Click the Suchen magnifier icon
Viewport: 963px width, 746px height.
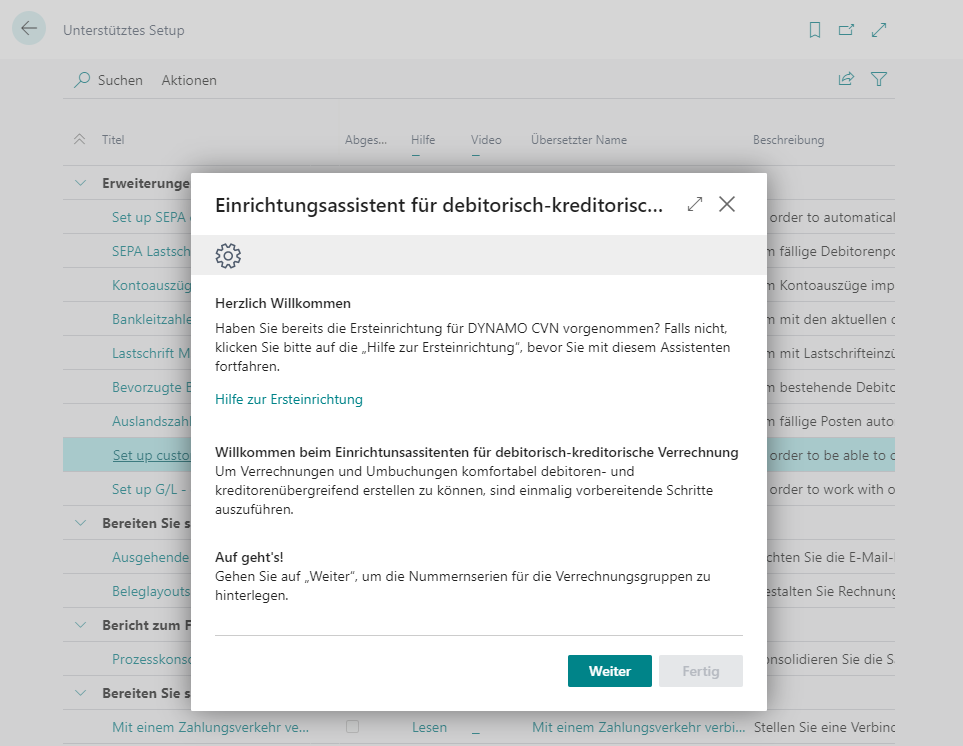coord(82,80)
